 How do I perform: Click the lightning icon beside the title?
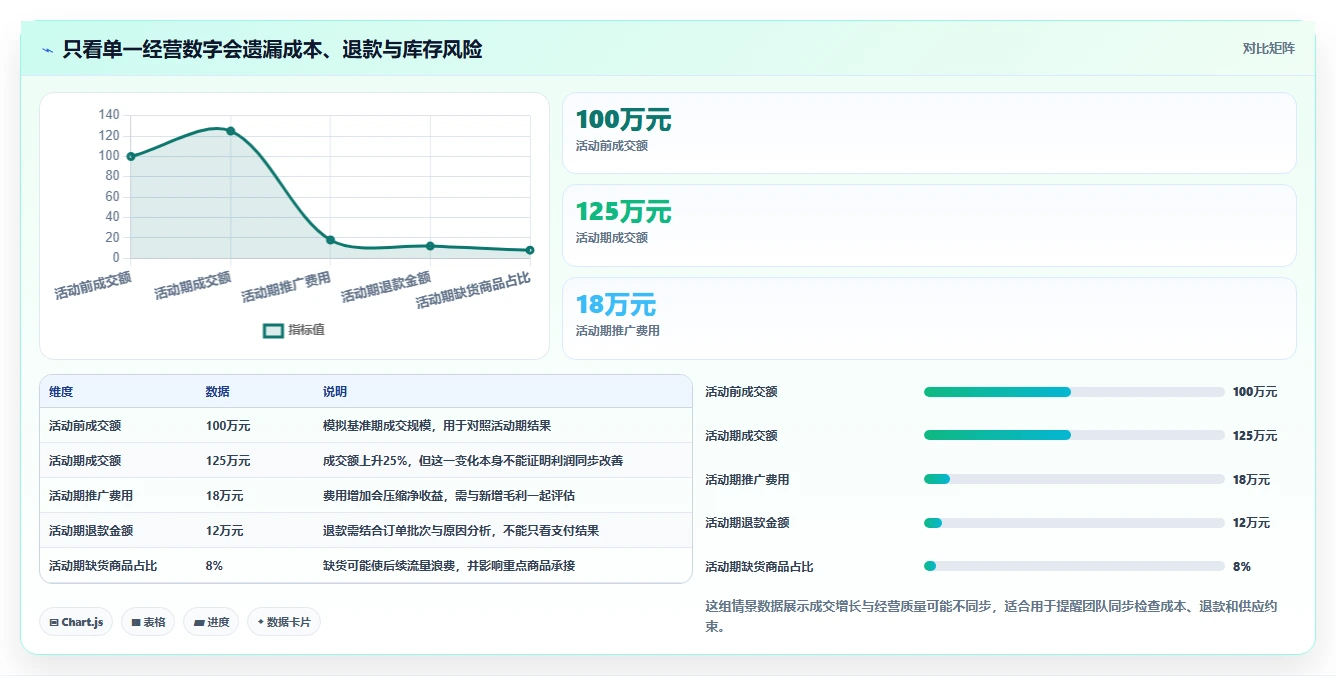[48, 49]
